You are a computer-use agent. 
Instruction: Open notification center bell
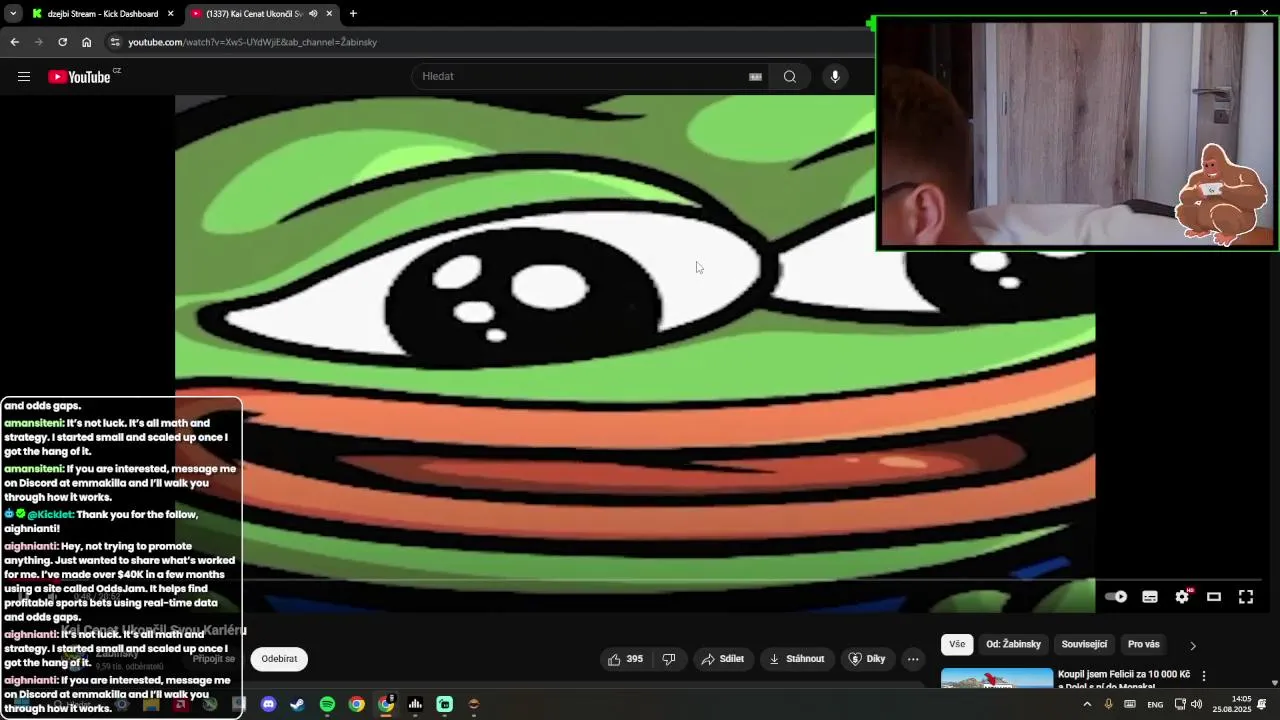click(x=1263, y=705)
